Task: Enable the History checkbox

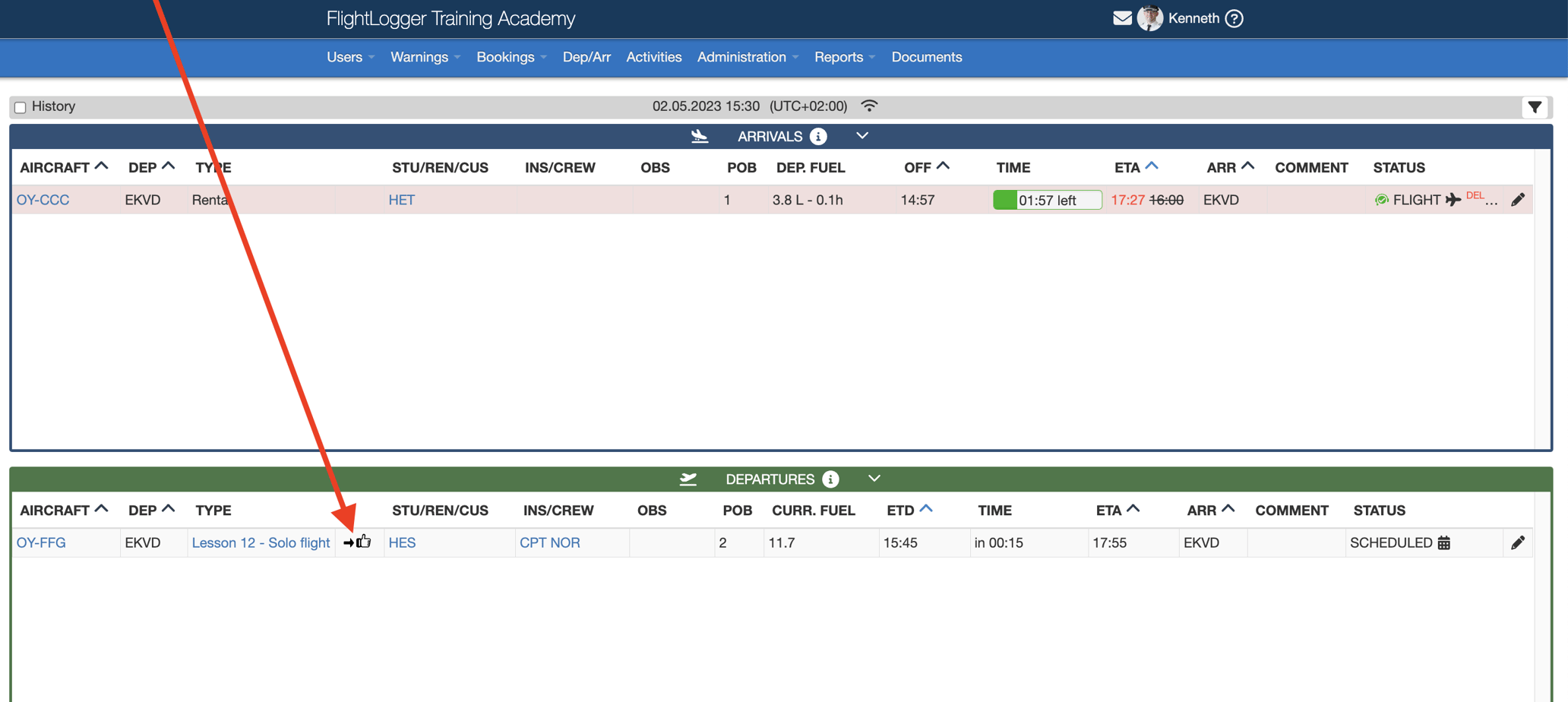Action: coord(21,107)
